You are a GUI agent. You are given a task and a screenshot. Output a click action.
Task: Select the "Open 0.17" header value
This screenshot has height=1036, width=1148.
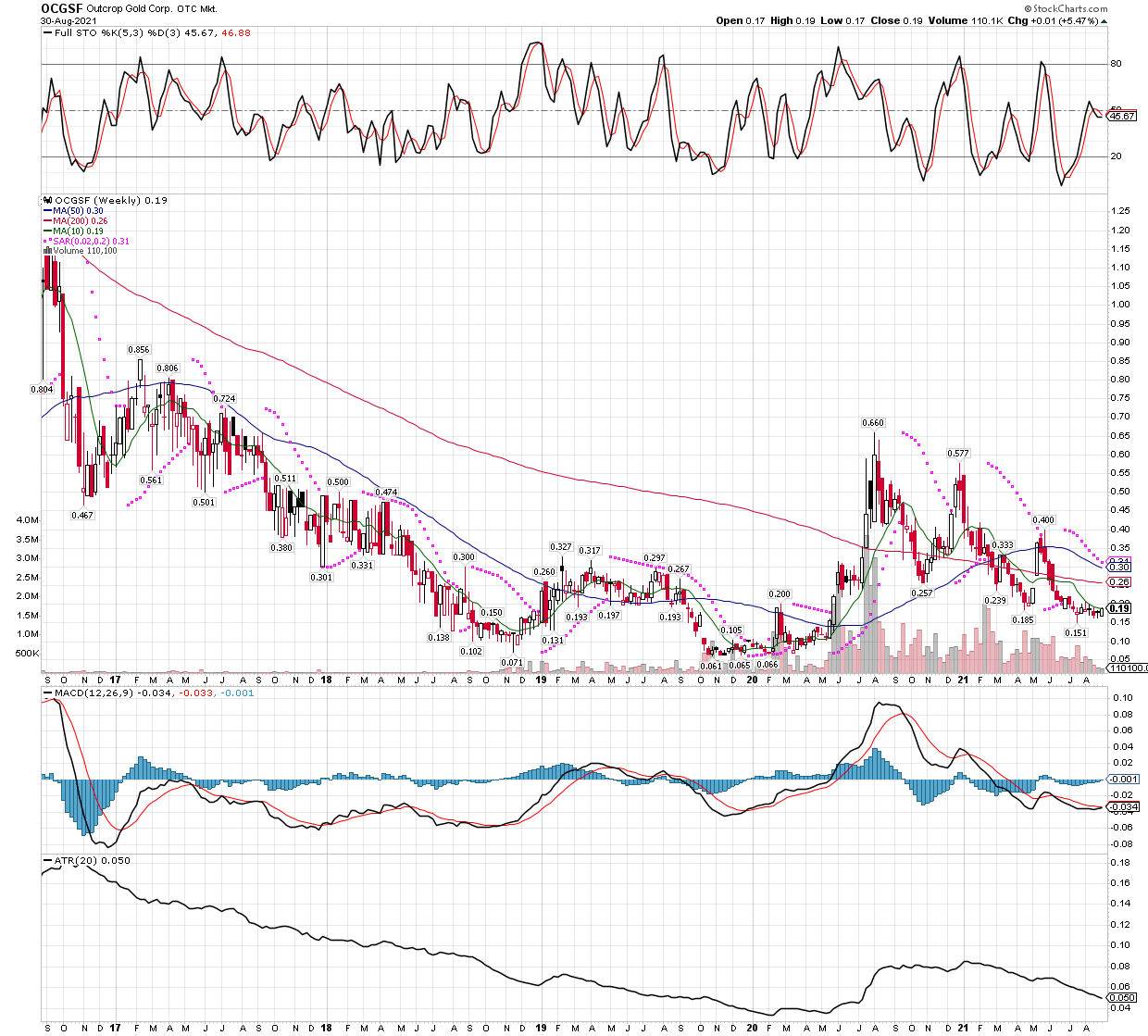pyautogui.click(x=742, y=20)
